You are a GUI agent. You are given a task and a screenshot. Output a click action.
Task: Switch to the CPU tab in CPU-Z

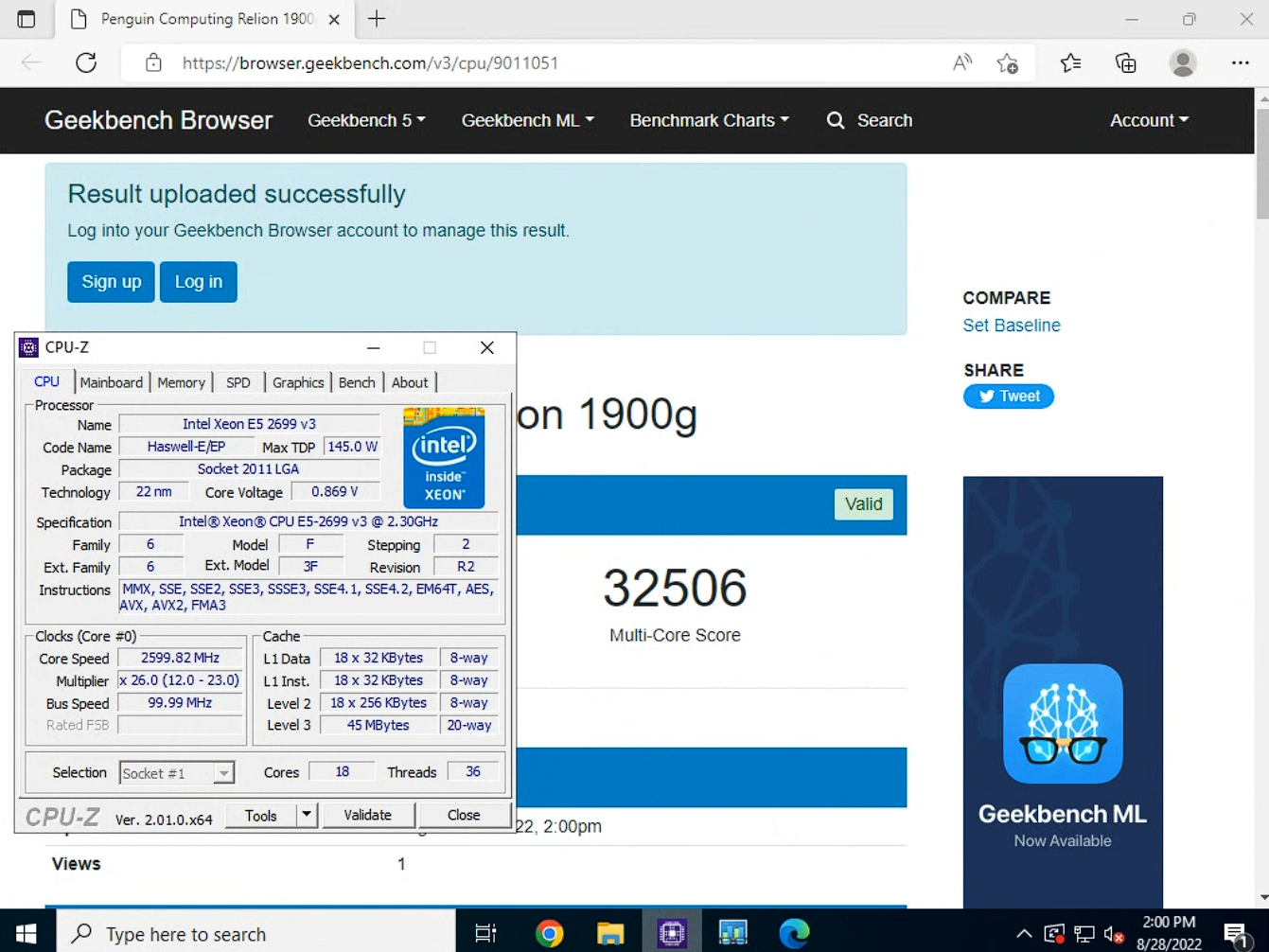coord(46,381)
